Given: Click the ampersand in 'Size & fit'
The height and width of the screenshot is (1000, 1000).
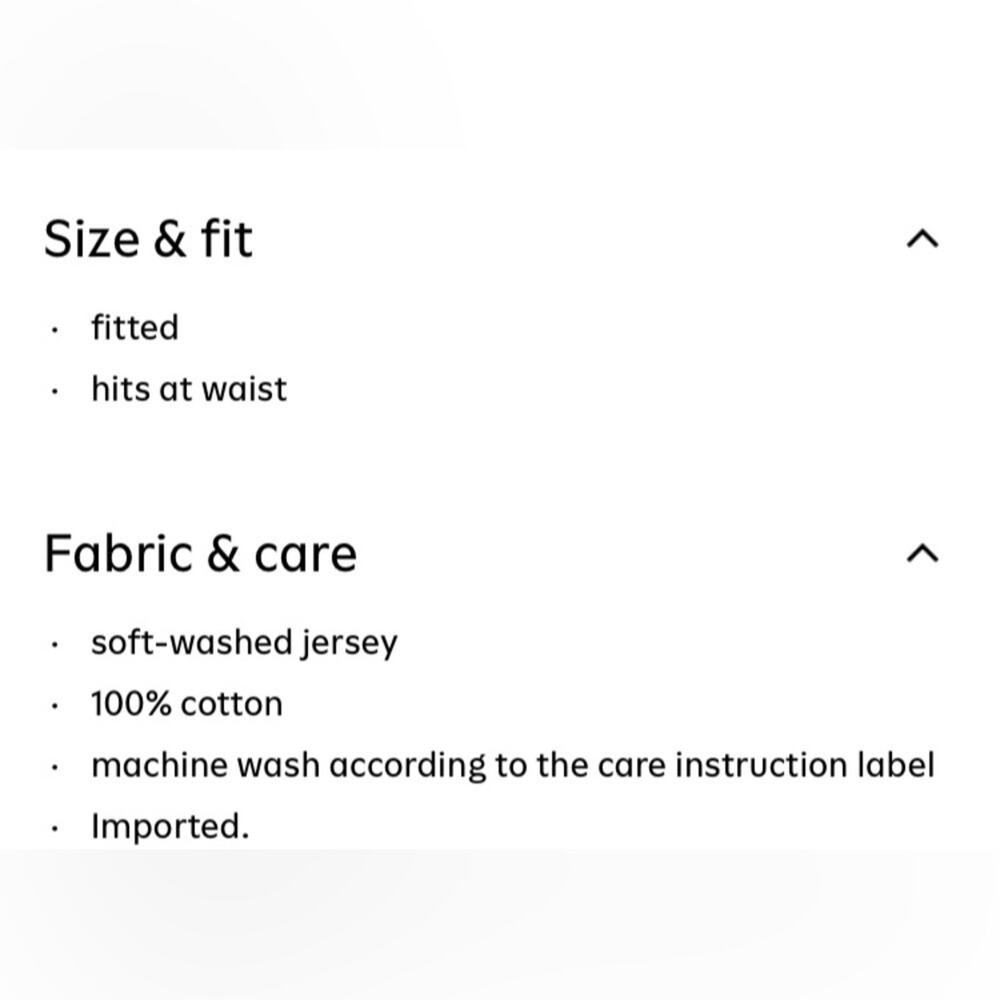Looking at the screenshot, I should coord(170,240).
